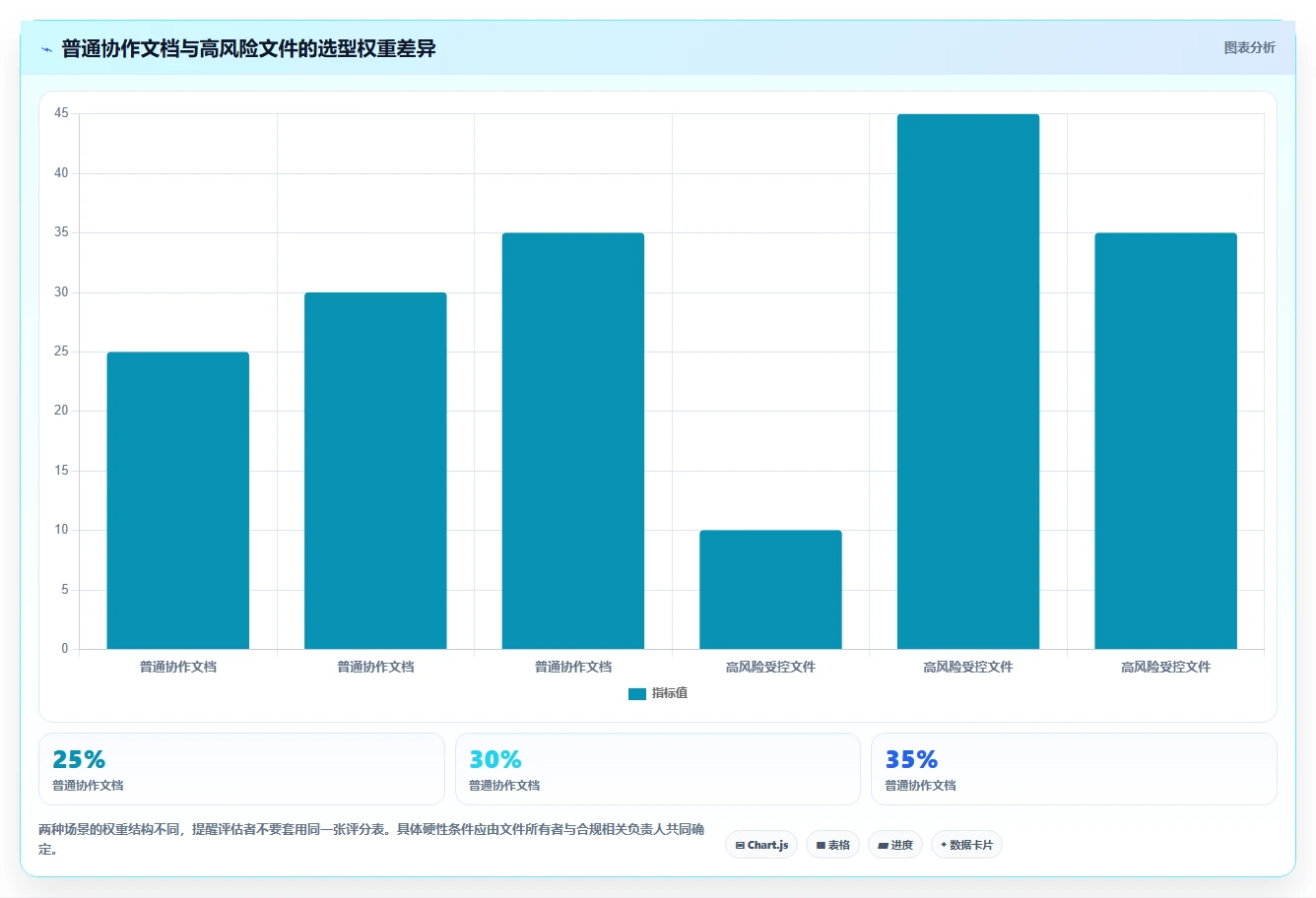Click the y-axis tick label 20
Image resolution: width=1316 pixels, height=898 pixels.
(x=61, y=411)
